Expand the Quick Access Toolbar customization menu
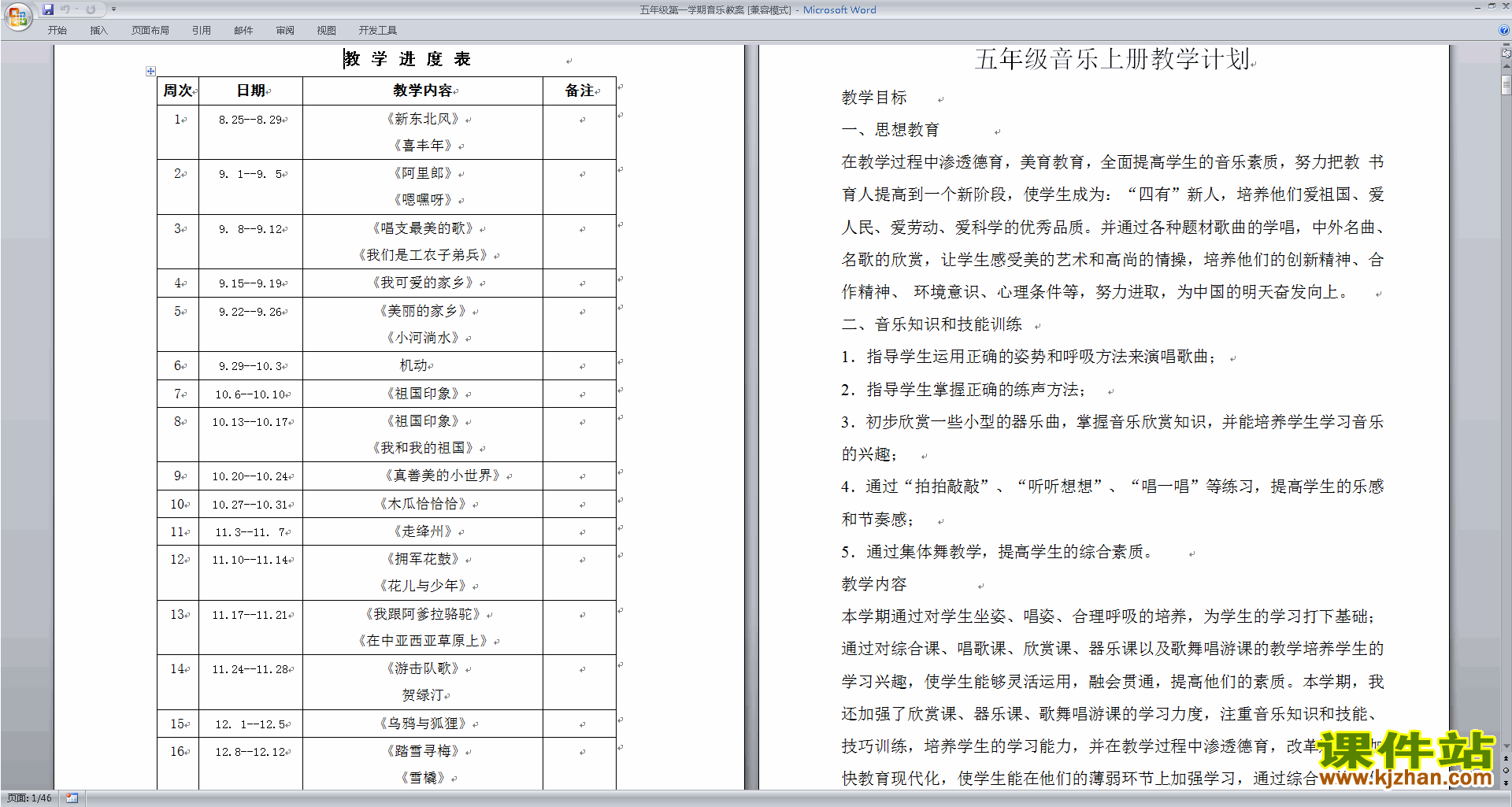Viewport: 1512px width, 807px height. [x=113, y=9]
